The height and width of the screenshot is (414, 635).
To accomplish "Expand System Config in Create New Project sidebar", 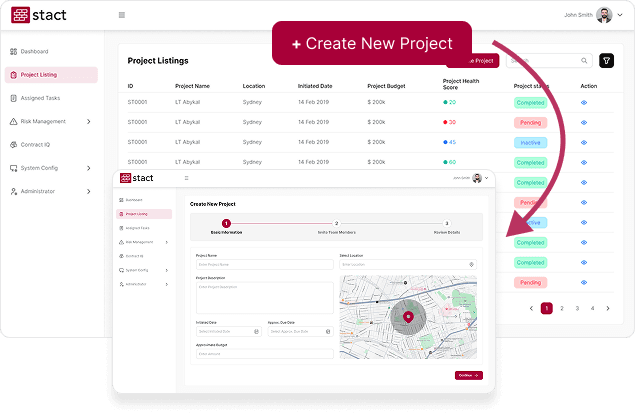I will click(x=166, y=270).
